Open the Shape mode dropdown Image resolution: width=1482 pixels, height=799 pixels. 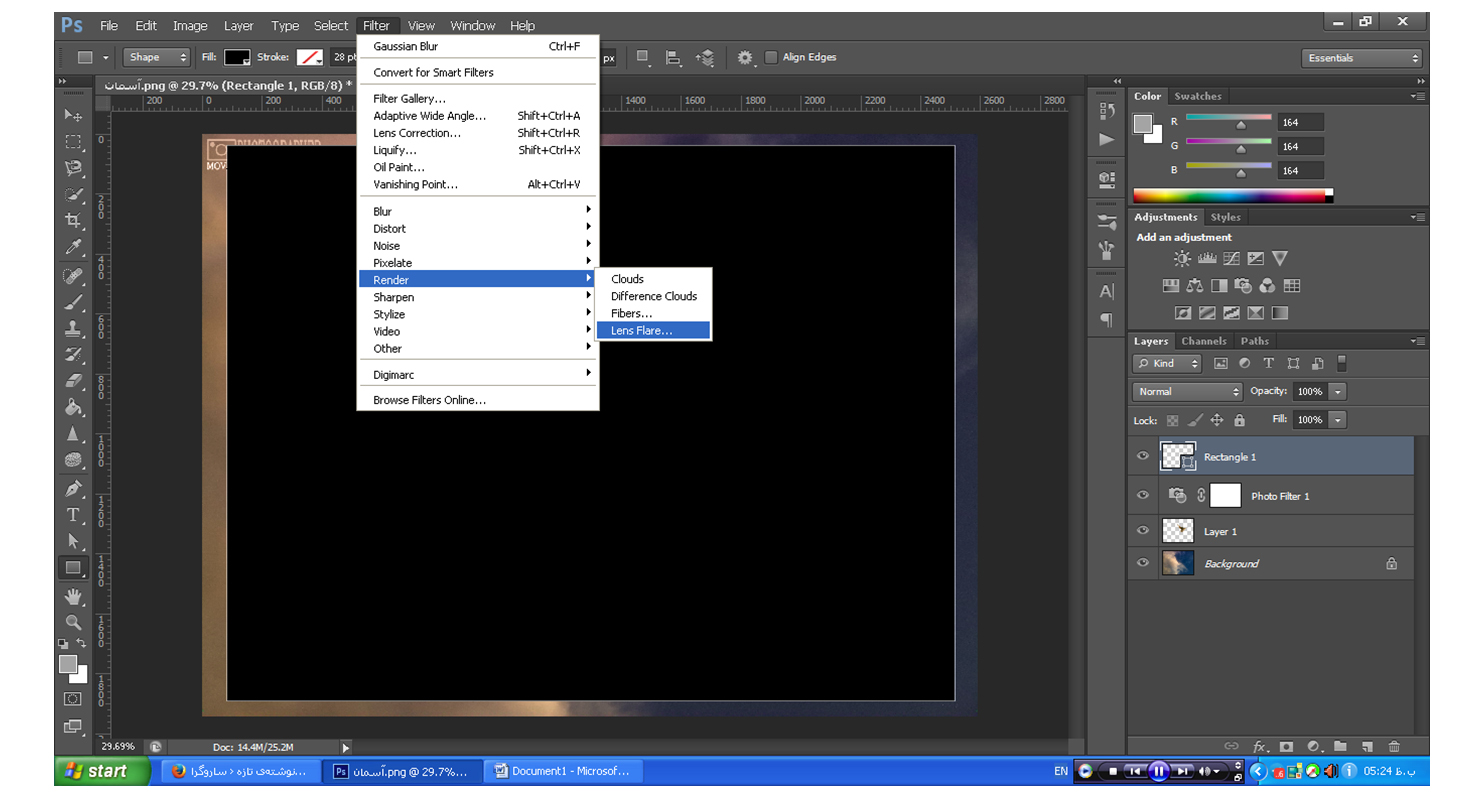tap(157, 57)
